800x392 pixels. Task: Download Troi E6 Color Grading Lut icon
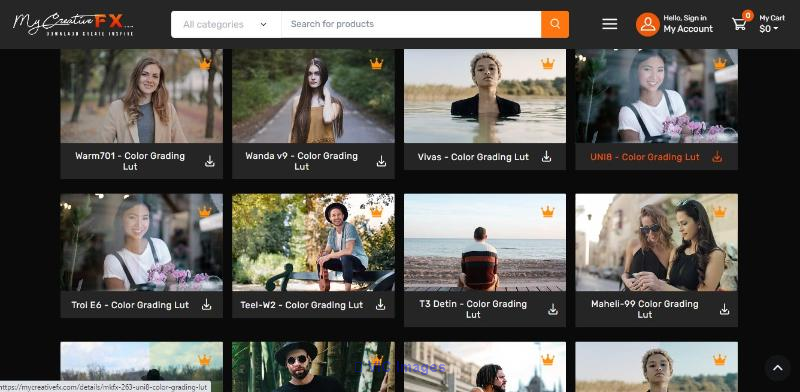click(x=206, y=305)
